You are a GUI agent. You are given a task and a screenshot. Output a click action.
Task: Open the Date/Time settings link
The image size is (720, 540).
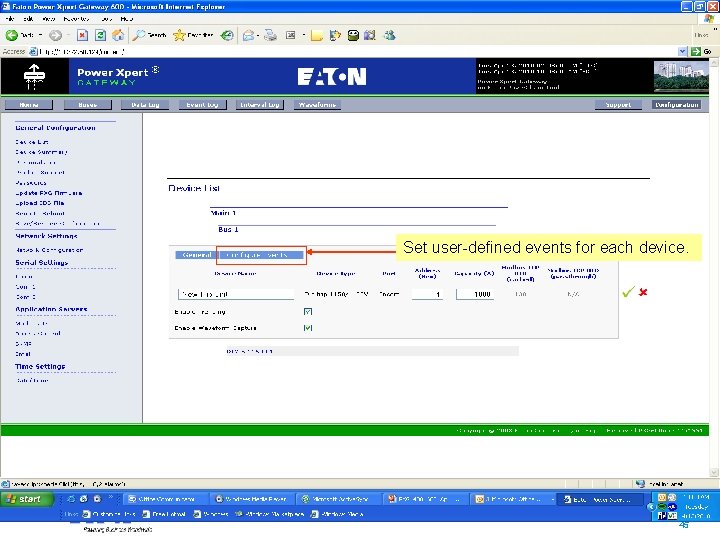[x=32, y=381]
